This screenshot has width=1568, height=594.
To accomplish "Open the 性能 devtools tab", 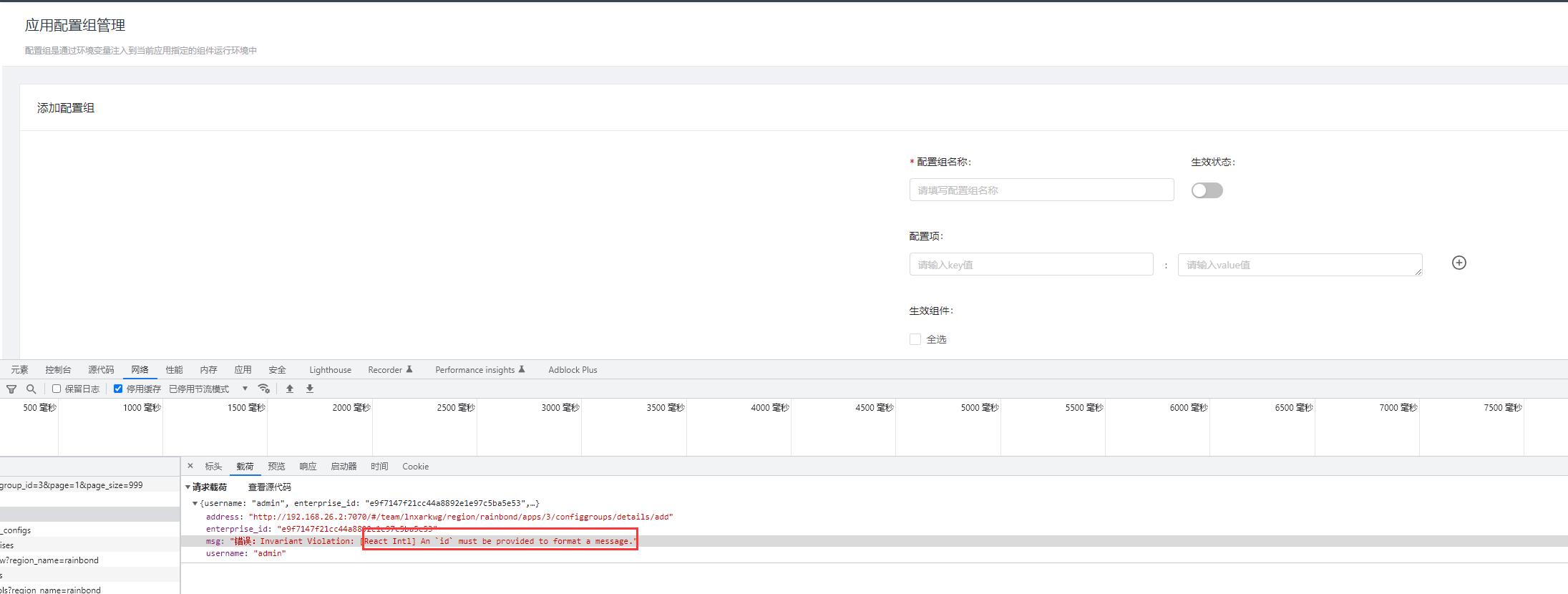I will [x=174, y=370].
